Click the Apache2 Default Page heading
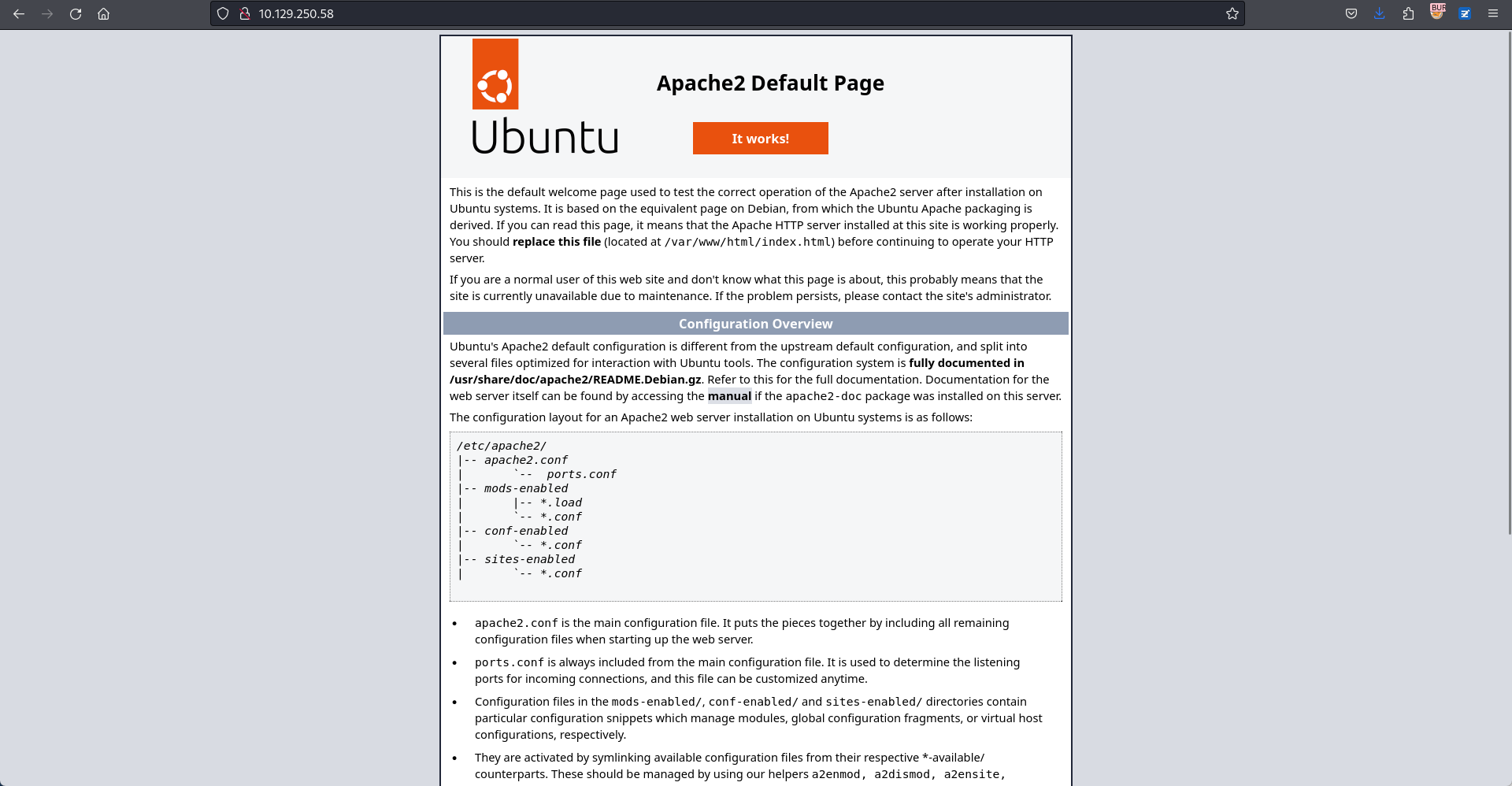The height and width of the screenshot is (786, 1512). pos(770,83)
